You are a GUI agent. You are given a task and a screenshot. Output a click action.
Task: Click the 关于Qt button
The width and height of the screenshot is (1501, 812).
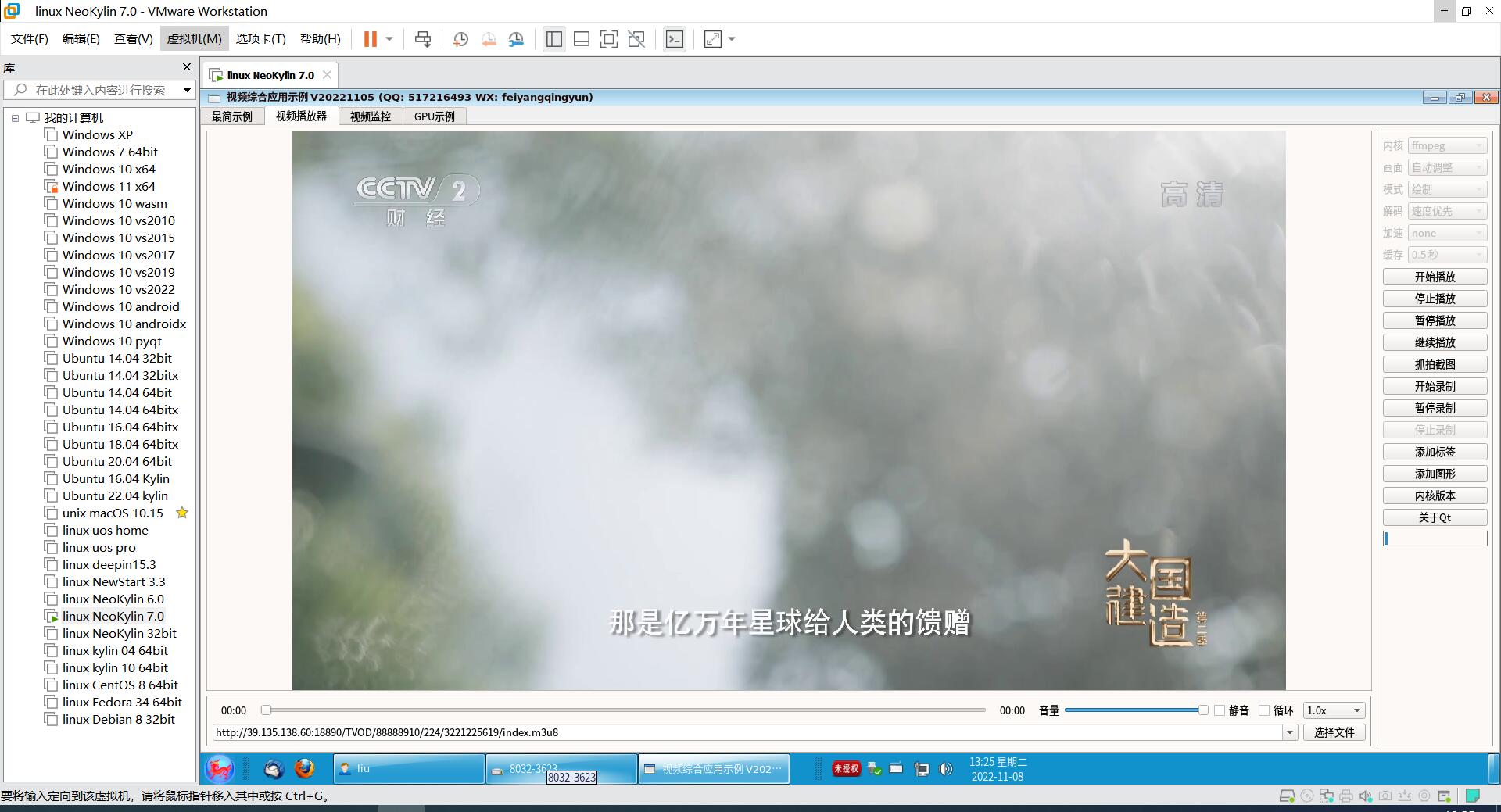(1435, 517)
